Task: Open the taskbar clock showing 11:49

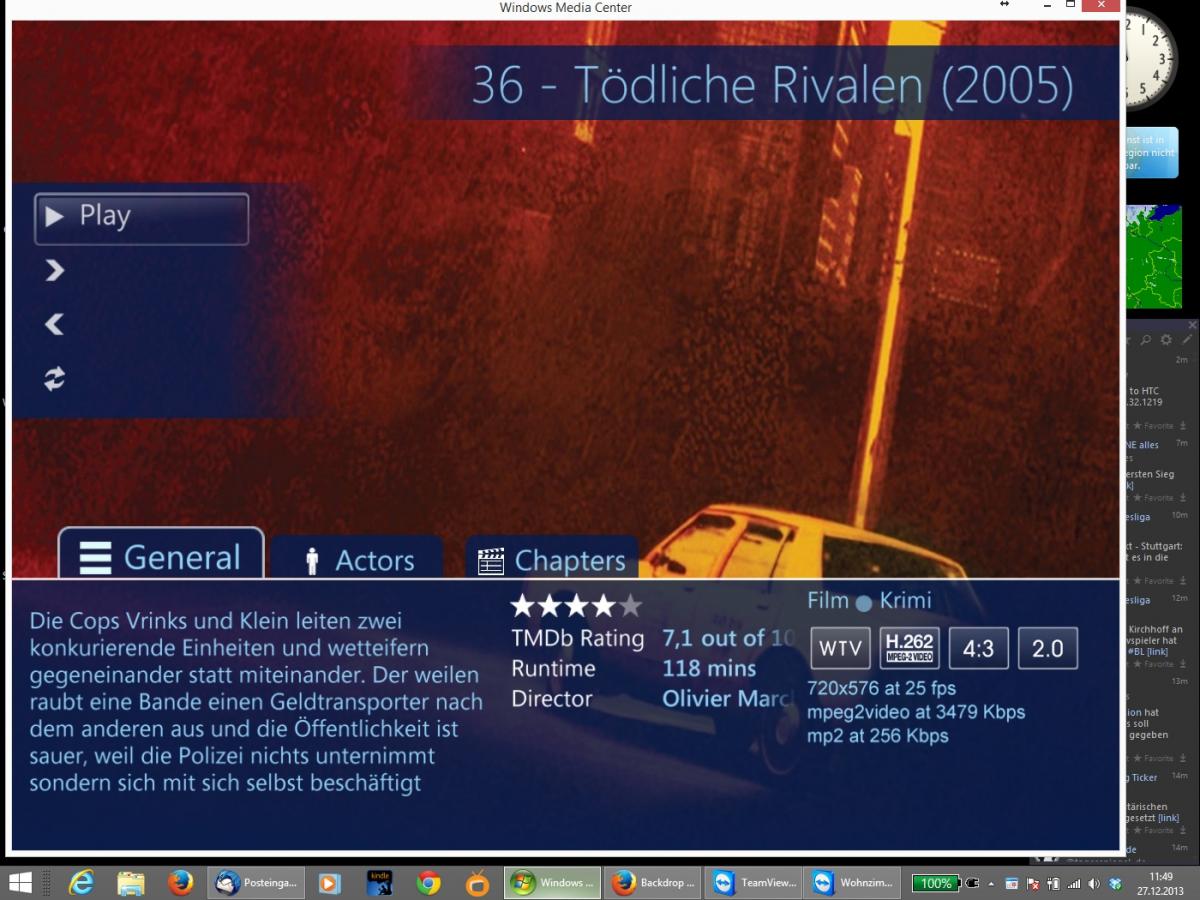Action: (x=1160, y=884)
